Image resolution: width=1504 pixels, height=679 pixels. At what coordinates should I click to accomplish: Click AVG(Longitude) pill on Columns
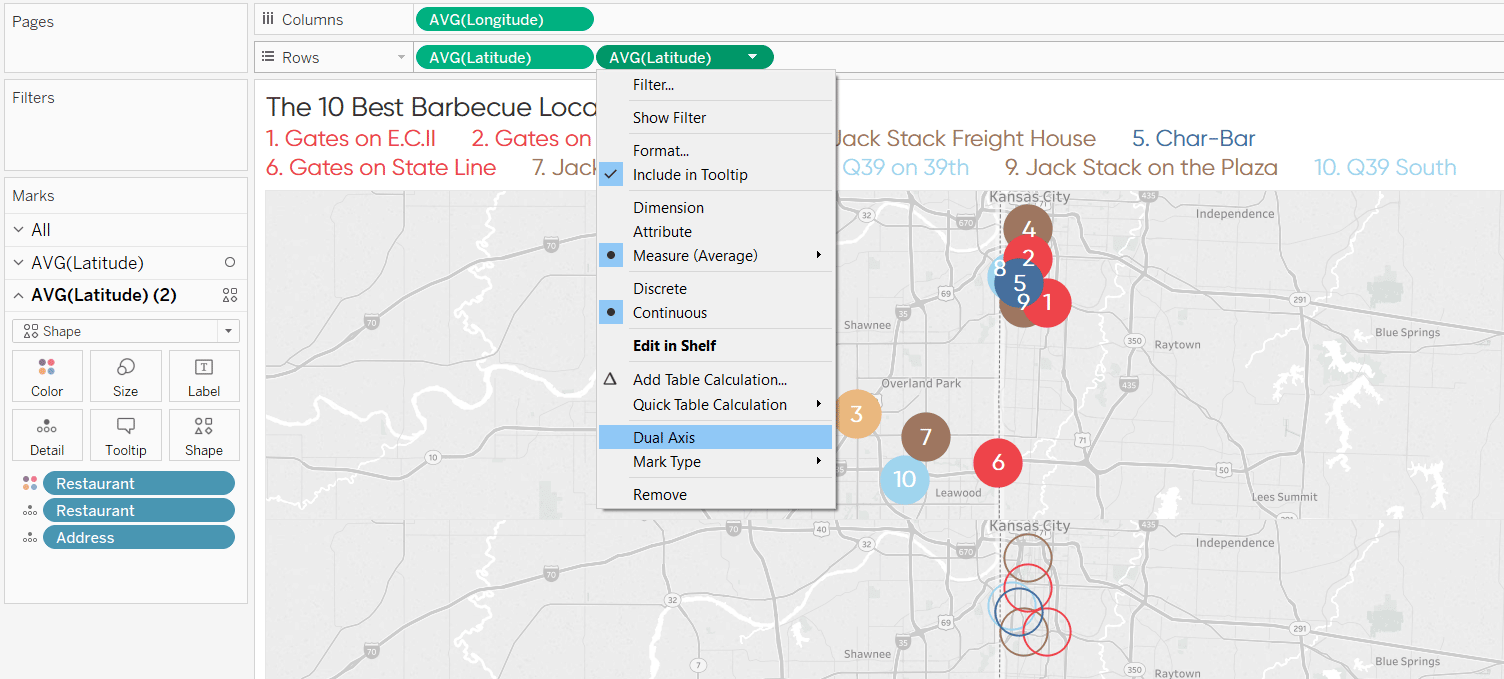[x=504, y=19]
